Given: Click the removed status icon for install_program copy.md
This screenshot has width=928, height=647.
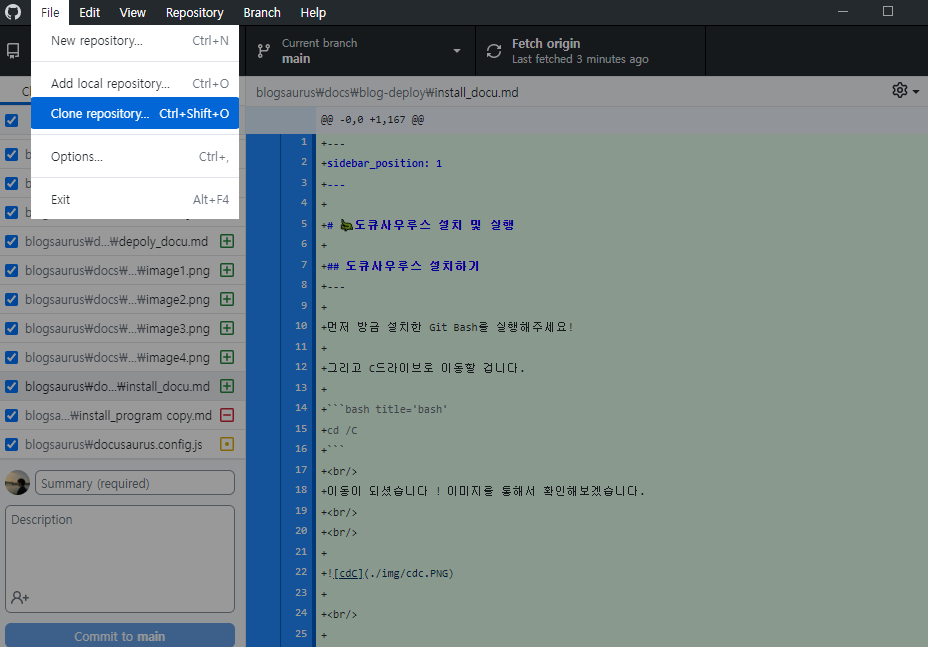Looking at the screenshot, I should pos(227,416).
